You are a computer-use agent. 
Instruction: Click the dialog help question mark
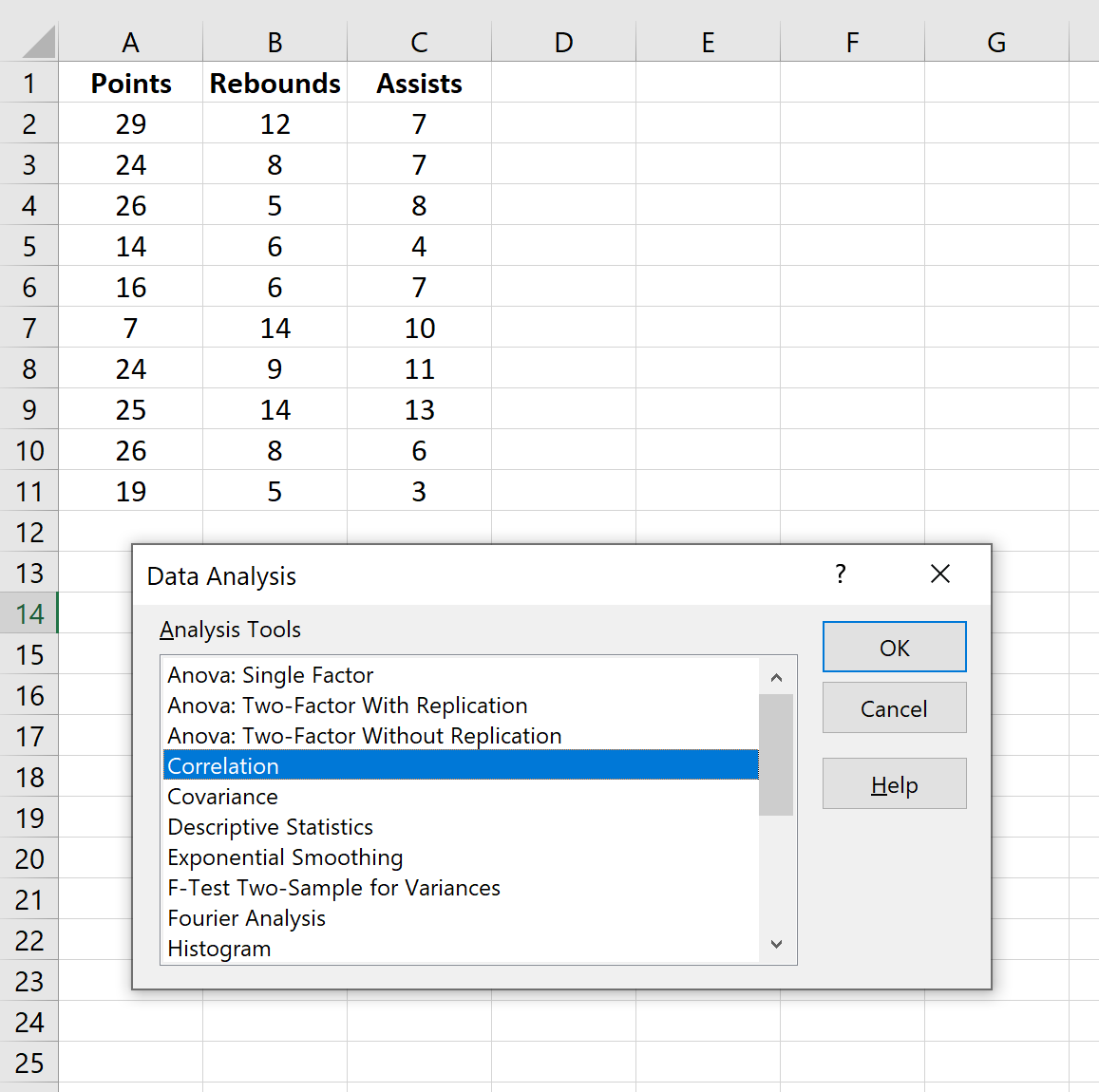tap(840, 574)
